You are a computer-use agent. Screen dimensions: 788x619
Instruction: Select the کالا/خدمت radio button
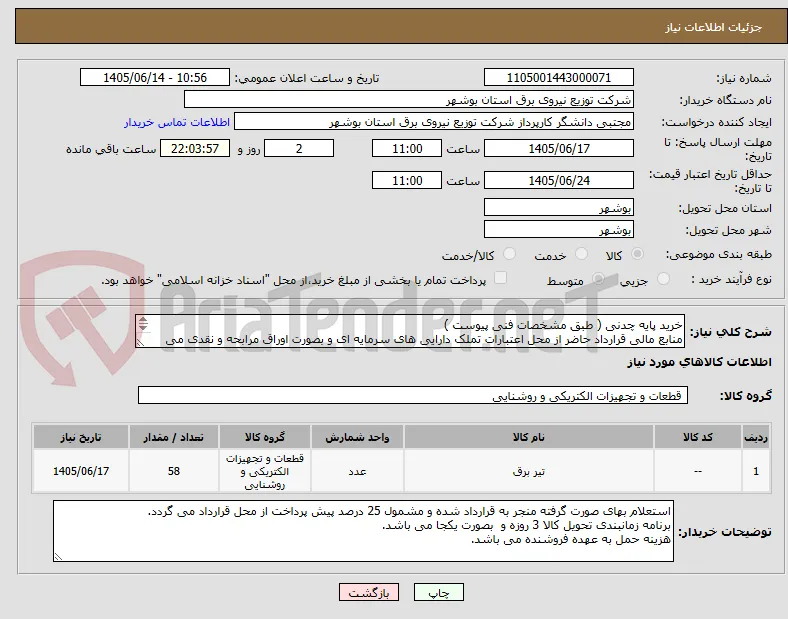(509, 254)
